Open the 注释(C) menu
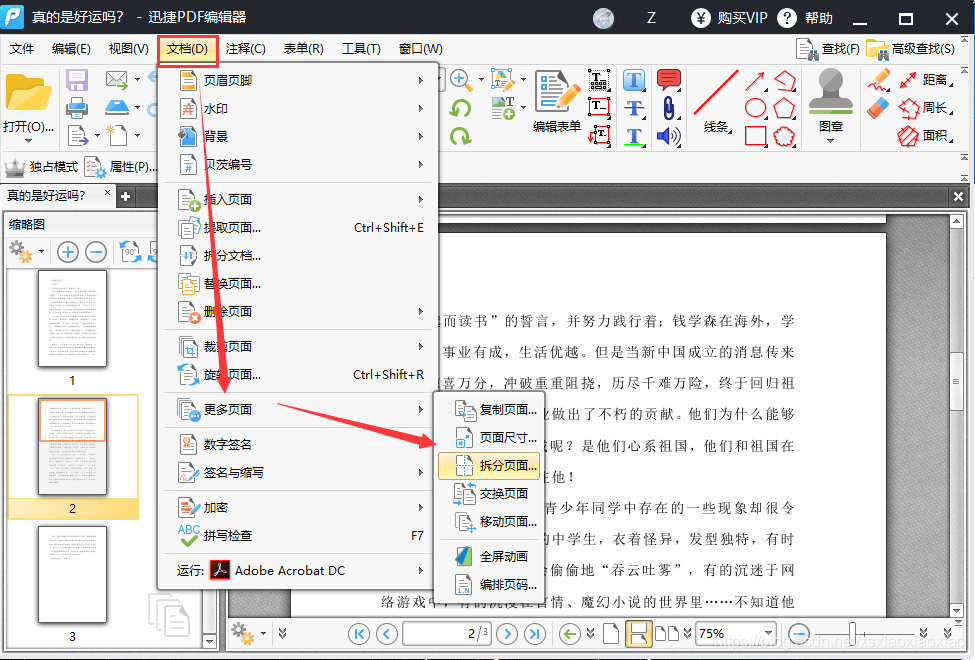 click(x=245, y=49)
